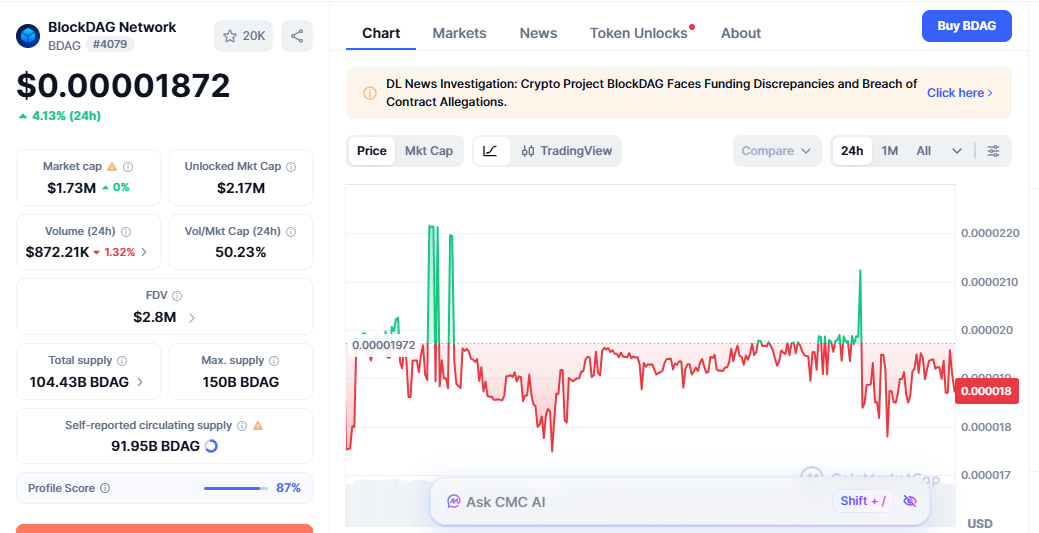1039x533 pixels.
Task: Open Volume (24h) info icon
Action: tap(126, 231)
